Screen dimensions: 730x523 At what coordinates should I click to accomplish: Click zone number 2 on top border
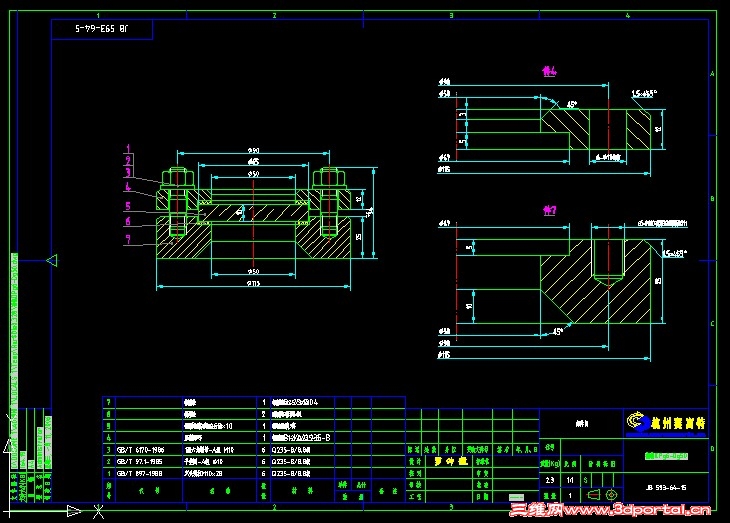click(274, 15)
